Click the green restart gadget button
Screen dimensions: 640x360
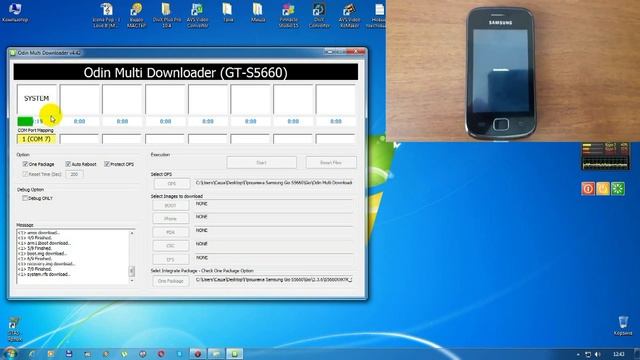[x=618, y=189]
